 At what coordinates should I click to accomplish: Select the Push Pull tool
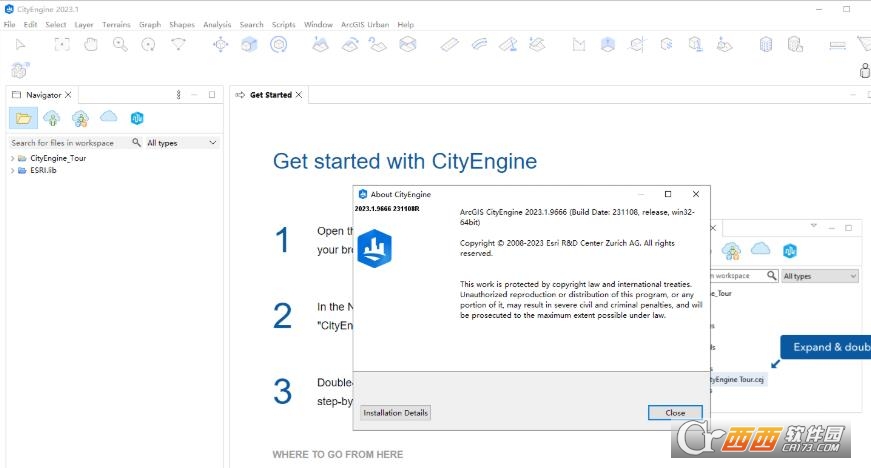pos(608,44)
